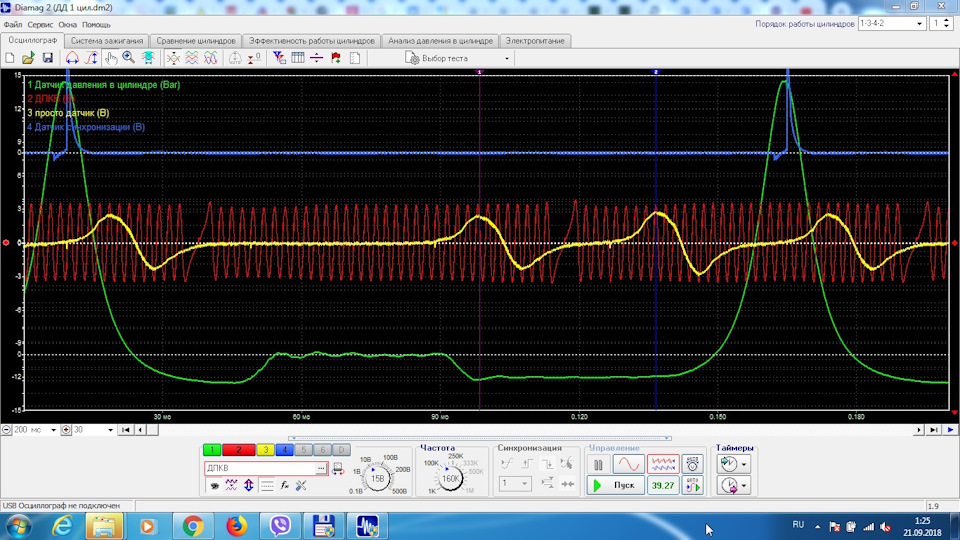Open a saved oscillogram file
Image resolution: width=960 pixels, height=540 pixels.
click(28, 58)
